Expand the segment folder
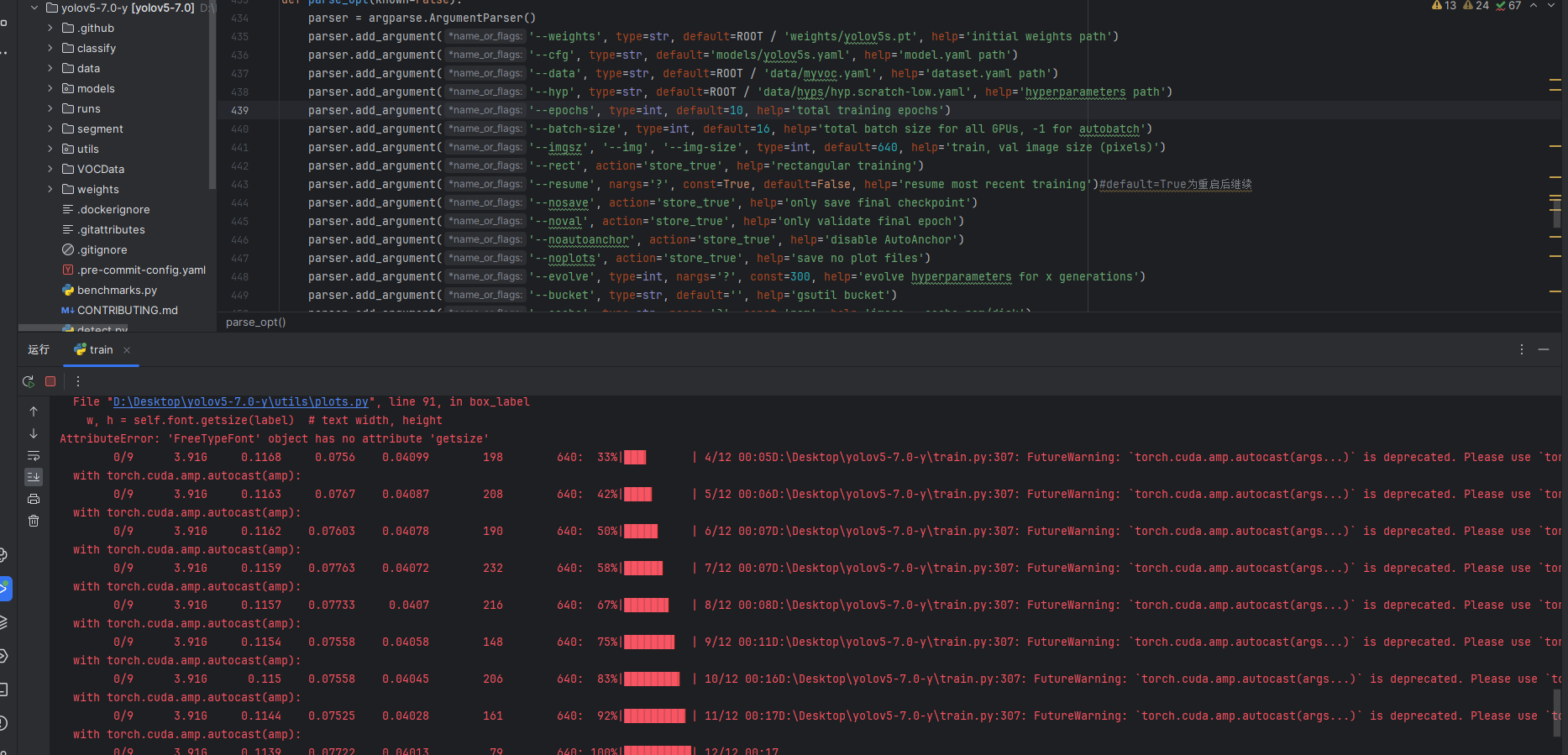 coord(50,128)
